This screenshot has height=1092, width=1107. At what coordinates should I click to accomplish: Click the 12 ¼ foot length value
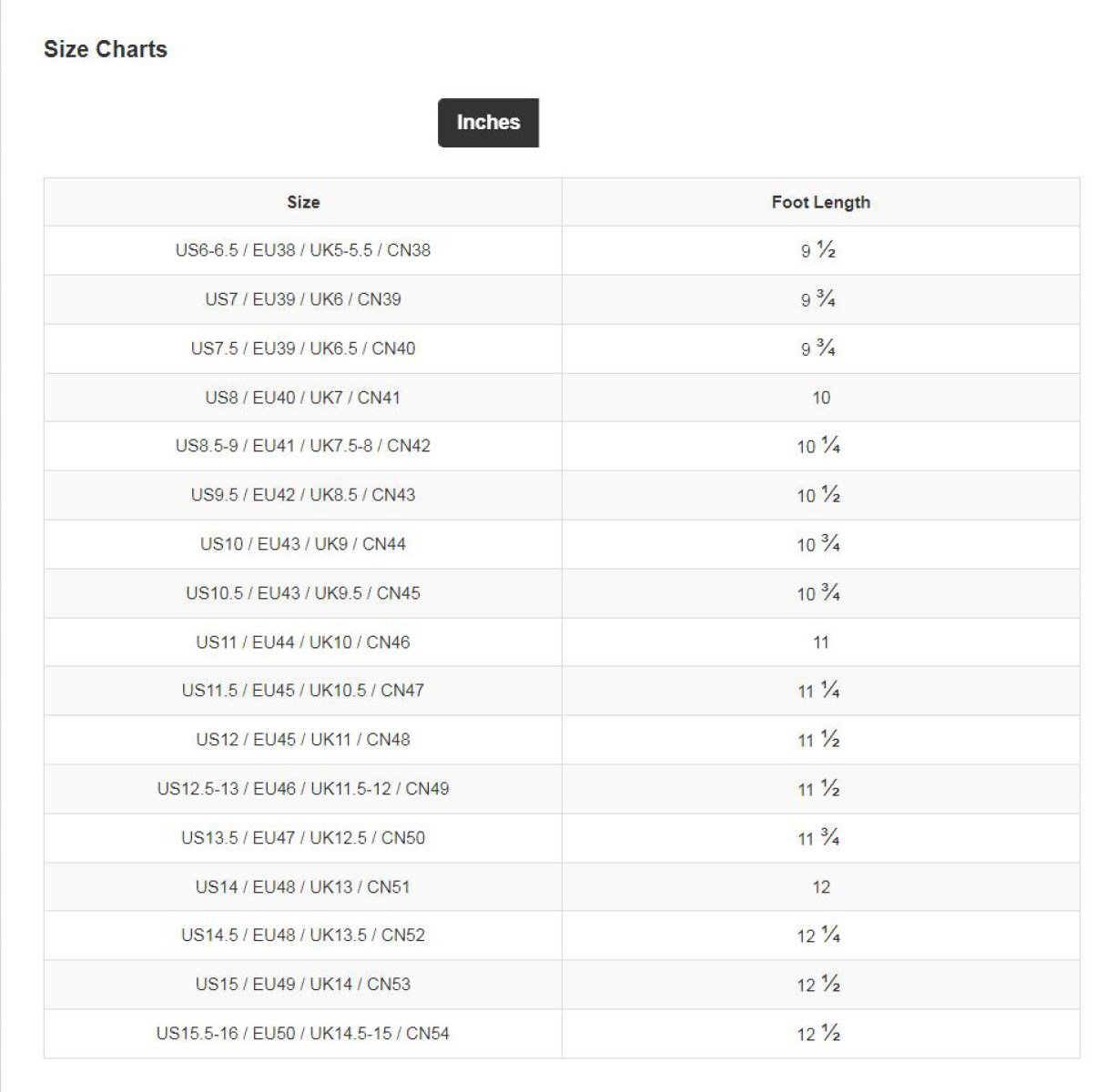point(819,935)
